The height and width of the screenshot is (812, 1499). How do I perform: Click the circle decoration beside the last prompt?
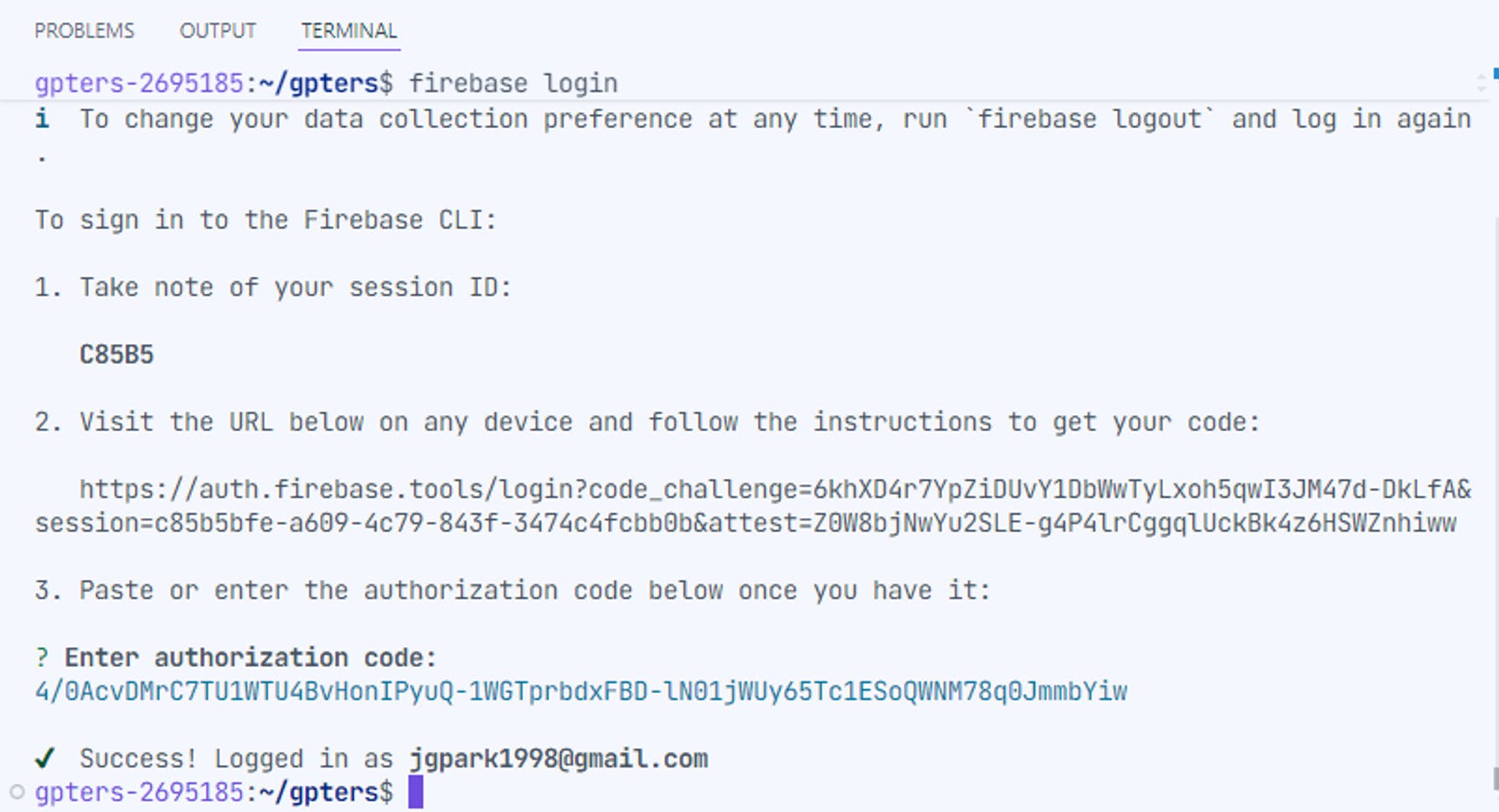[x=17, y=792]
